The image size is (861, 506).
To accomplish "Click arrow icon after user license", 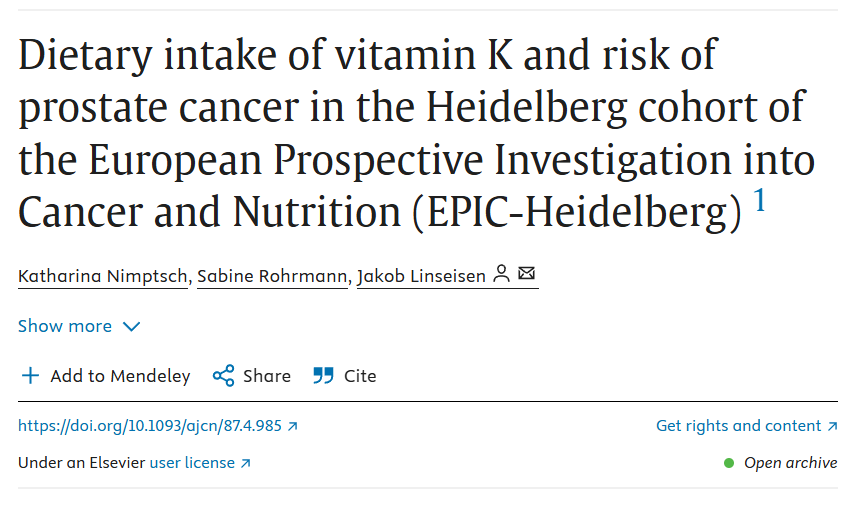I will point(246,463).
